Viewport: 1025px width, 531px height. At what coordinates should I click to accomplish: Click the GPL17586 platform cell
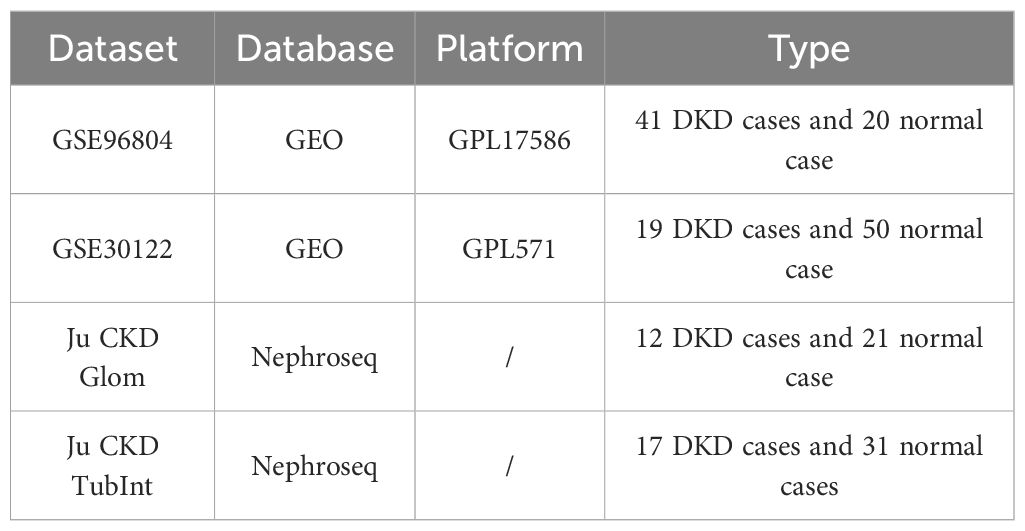tap(510, 140)
